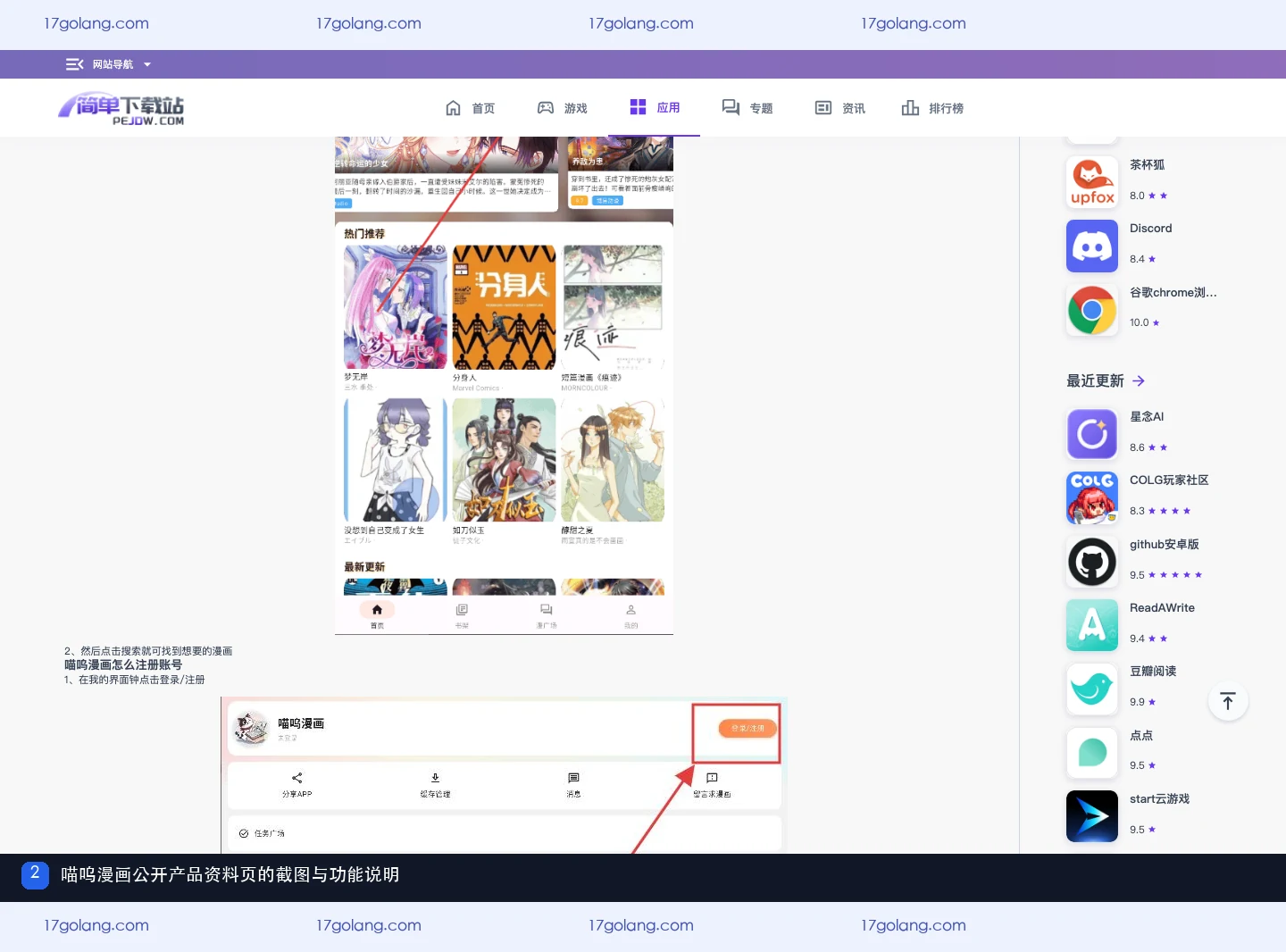Open the 豆瓣阅读 app icon
Image resolution: width=1286 pixels, height=952 pixels.
click(1092, 689)
